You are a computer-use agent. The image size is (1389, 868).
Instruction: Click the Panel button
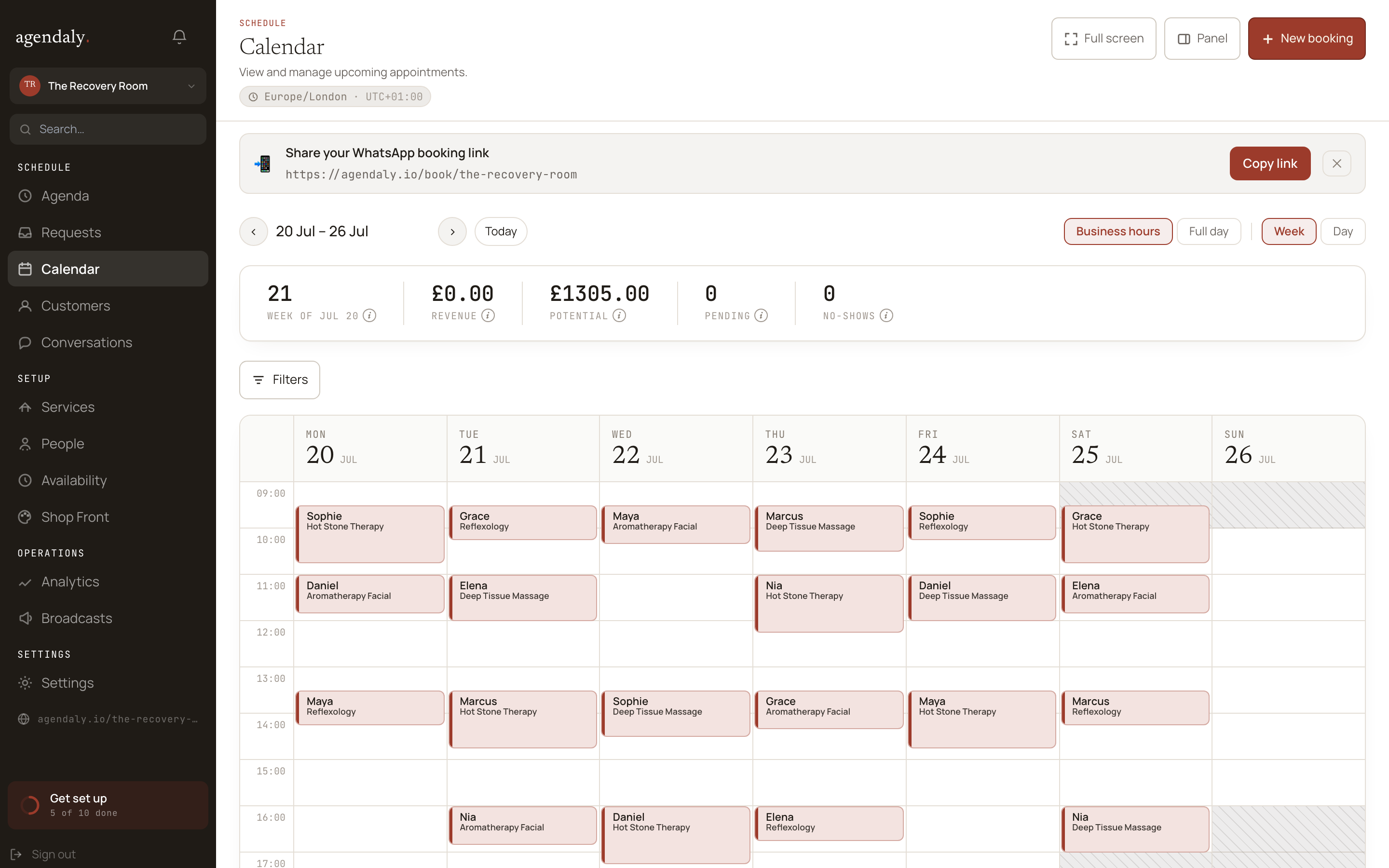coord(1202,39)
